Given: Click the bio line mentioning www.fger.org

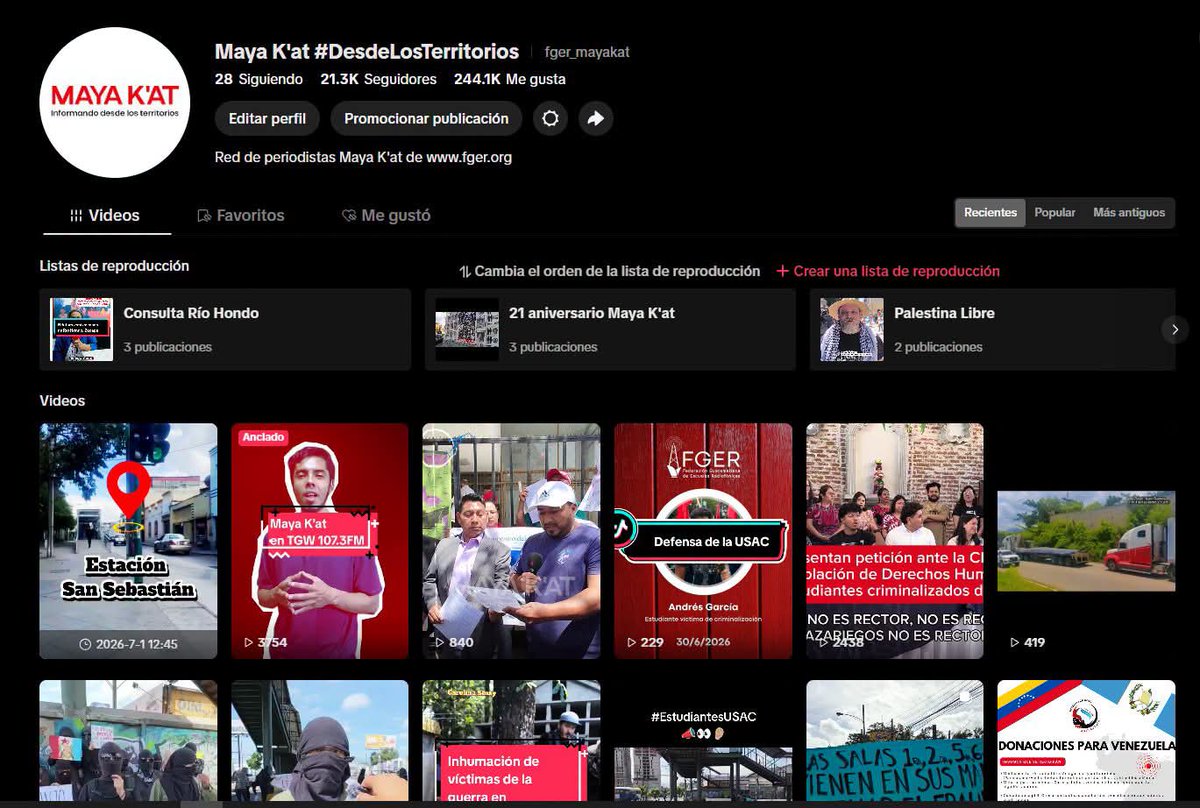Looking at the screenshot, I should click(x=363, y=157).
